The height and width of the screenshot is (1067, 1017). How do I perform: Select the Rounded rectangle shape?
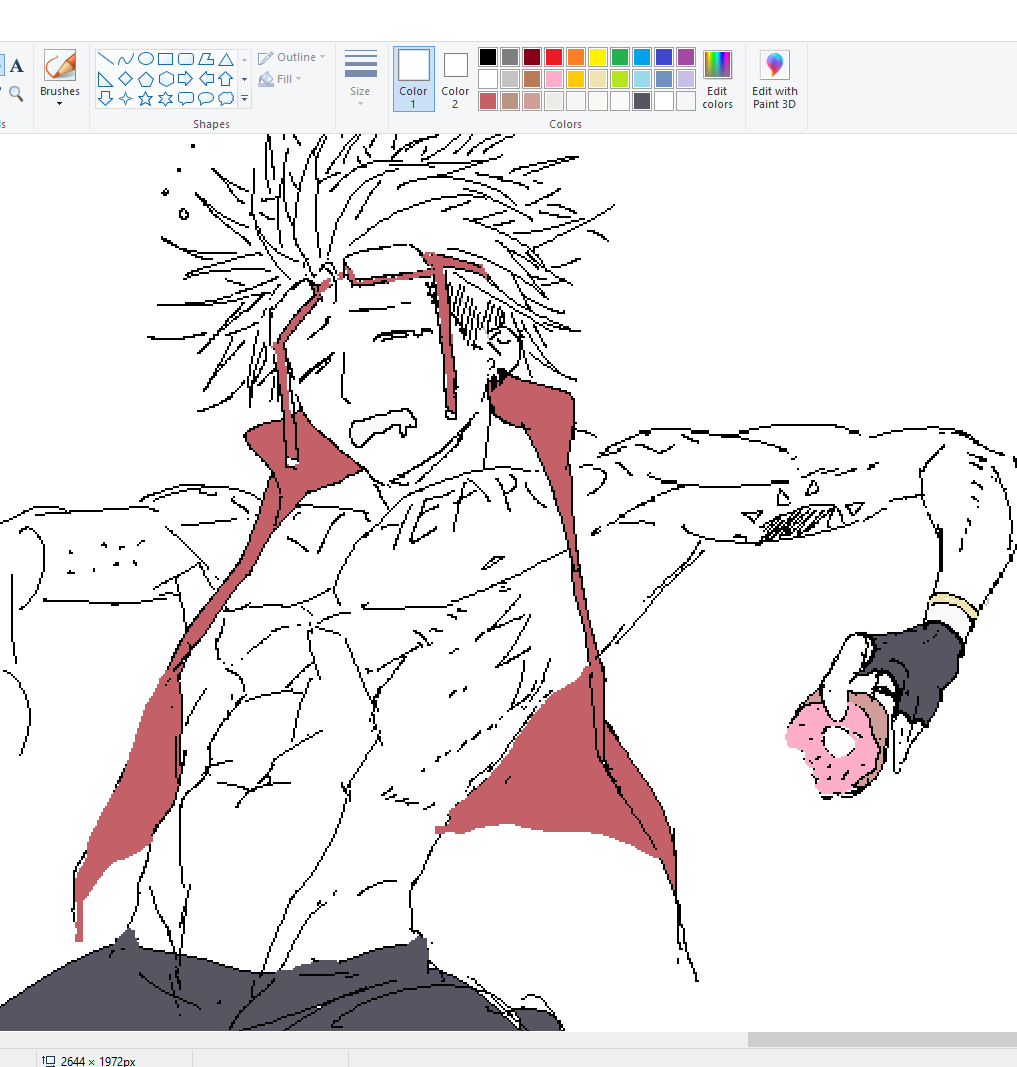coord(186,59)
